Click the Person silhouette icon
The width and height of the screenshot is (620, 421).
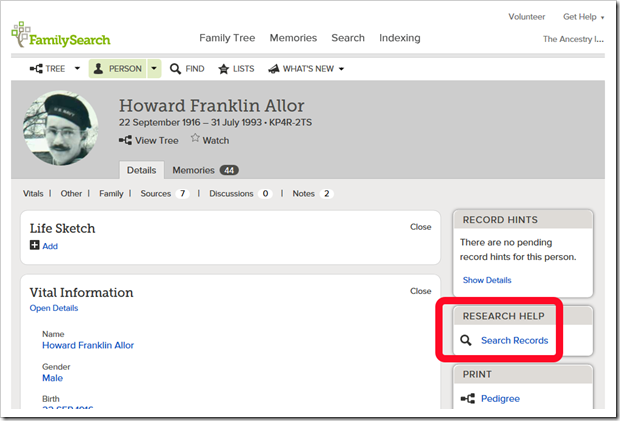(x=98, y=68)
